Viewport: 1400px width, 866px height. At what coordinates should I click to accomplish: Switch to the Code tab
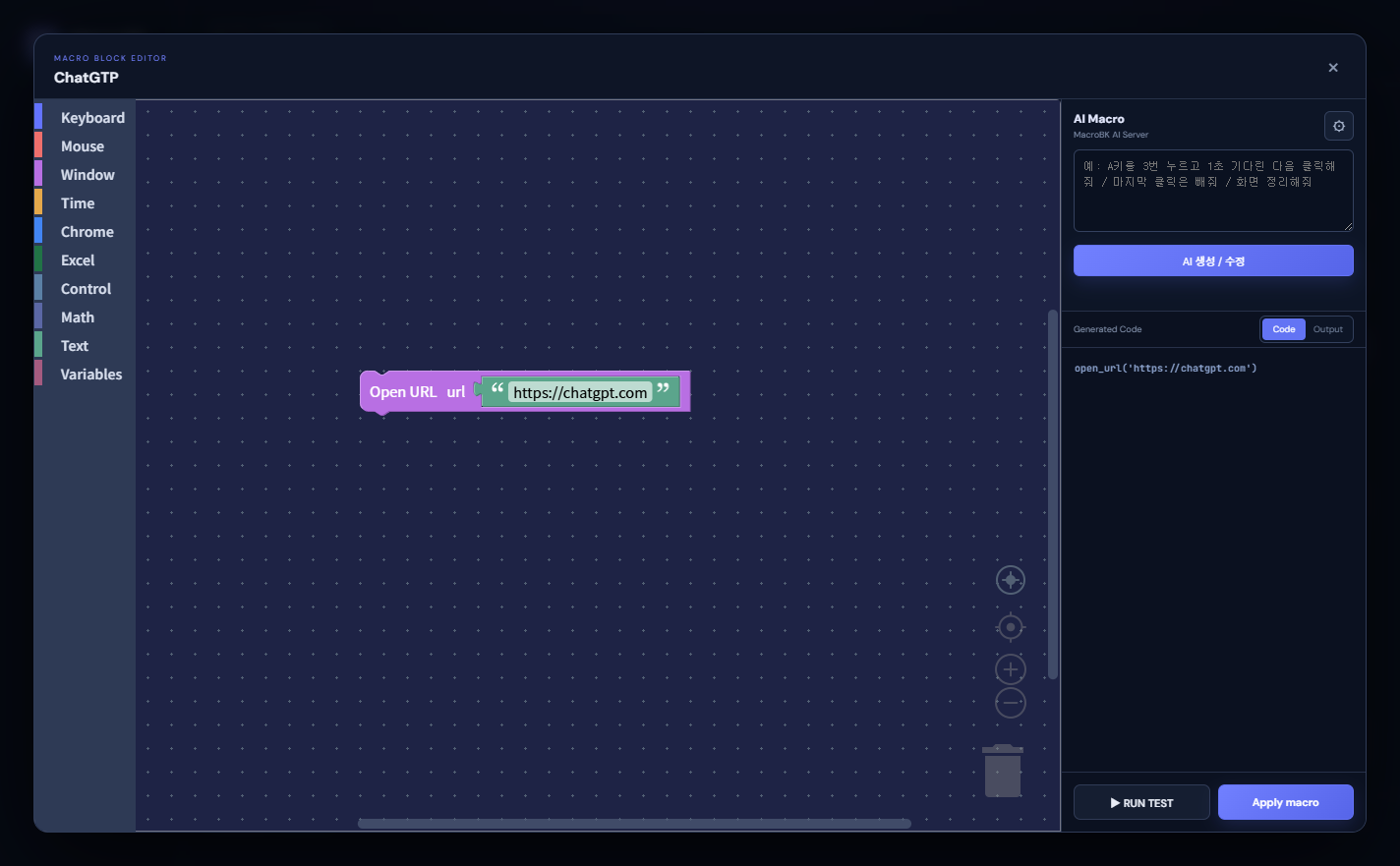click(x=1284, y=329)
